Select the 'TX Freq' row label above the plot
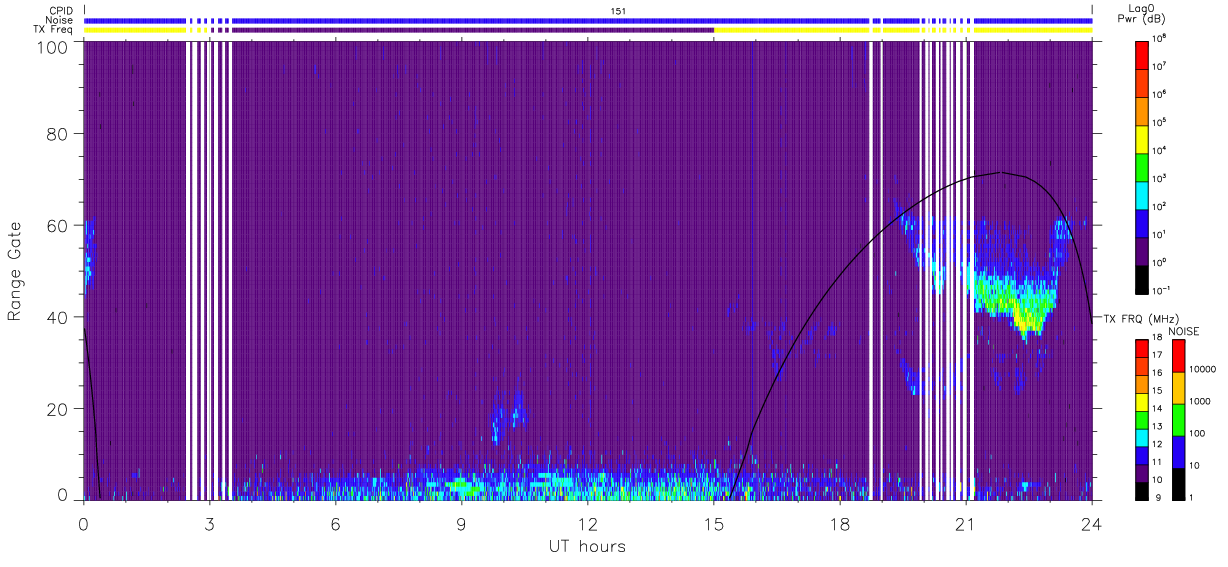This screenshot has height=567, width=1228. 54,30
